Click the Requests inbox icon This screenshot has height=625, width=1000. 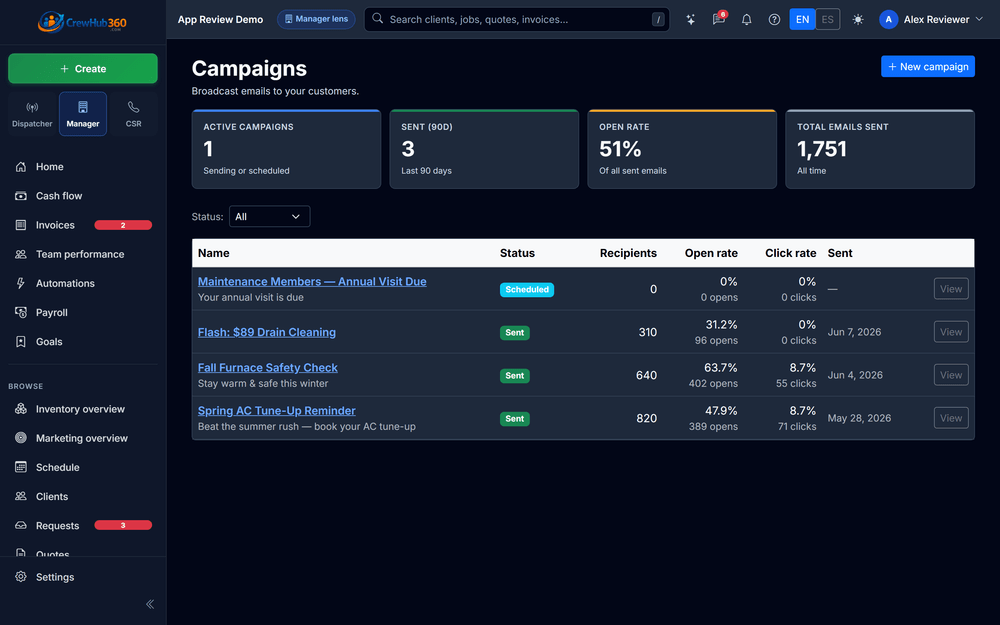pyautogui.click(x=21, y=526)
